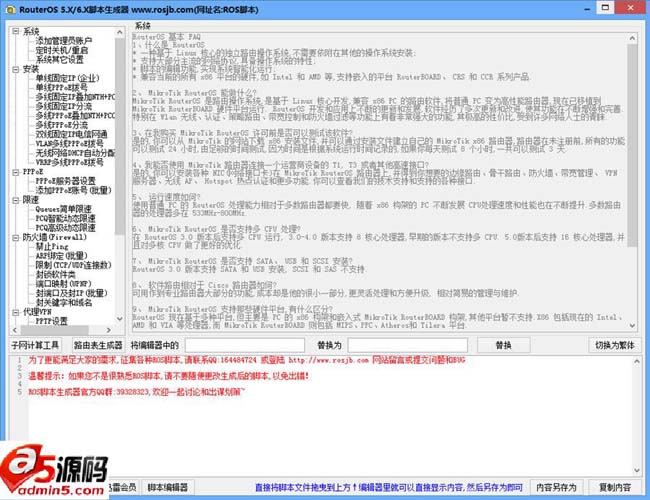Click the 内容另存为 save-as button
The height and width of the screenshot is (500, 650).
click(x=557, y=487)
